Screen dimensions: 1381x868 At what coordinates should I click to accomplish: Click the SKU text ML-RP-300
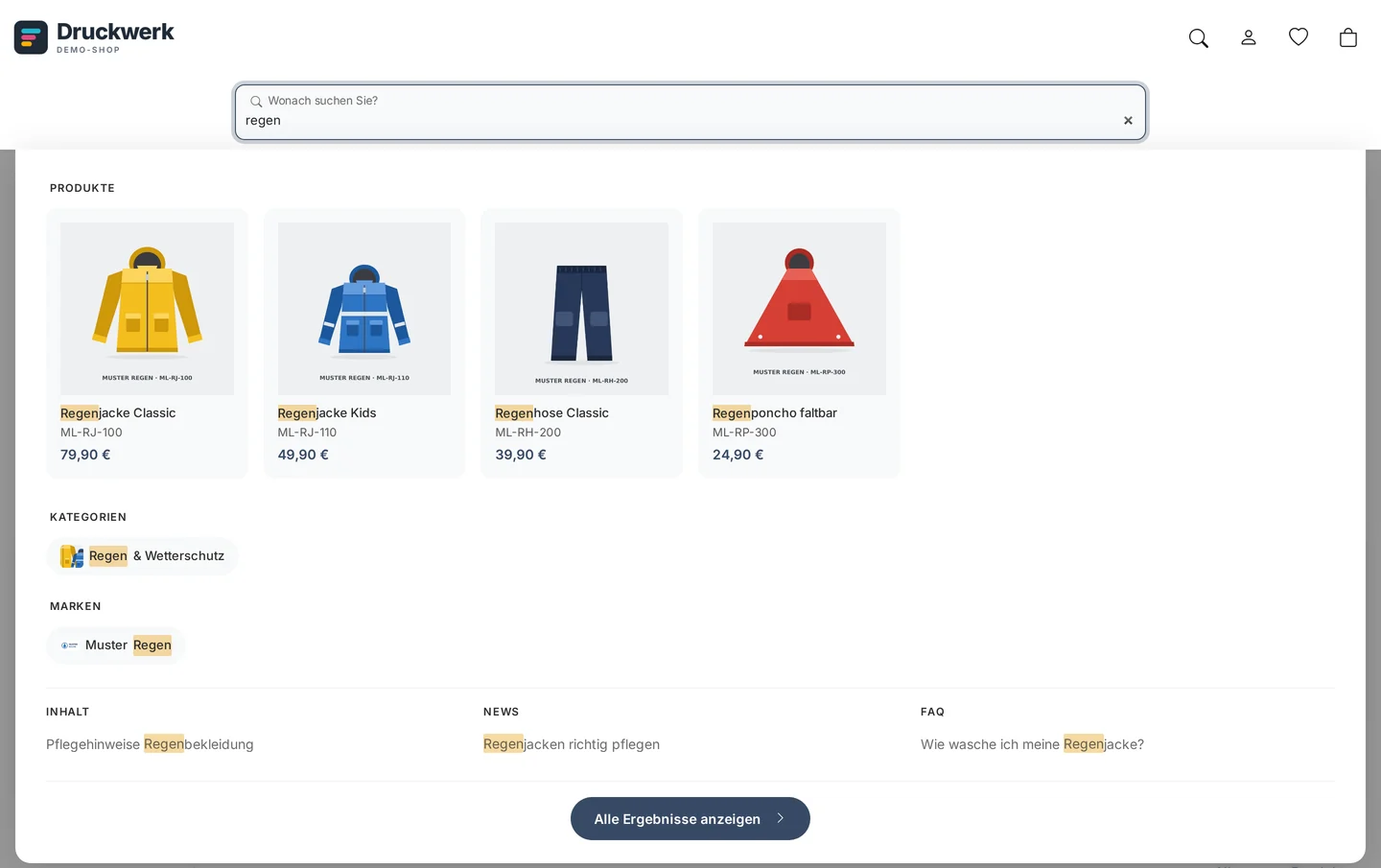pos(744,433)
